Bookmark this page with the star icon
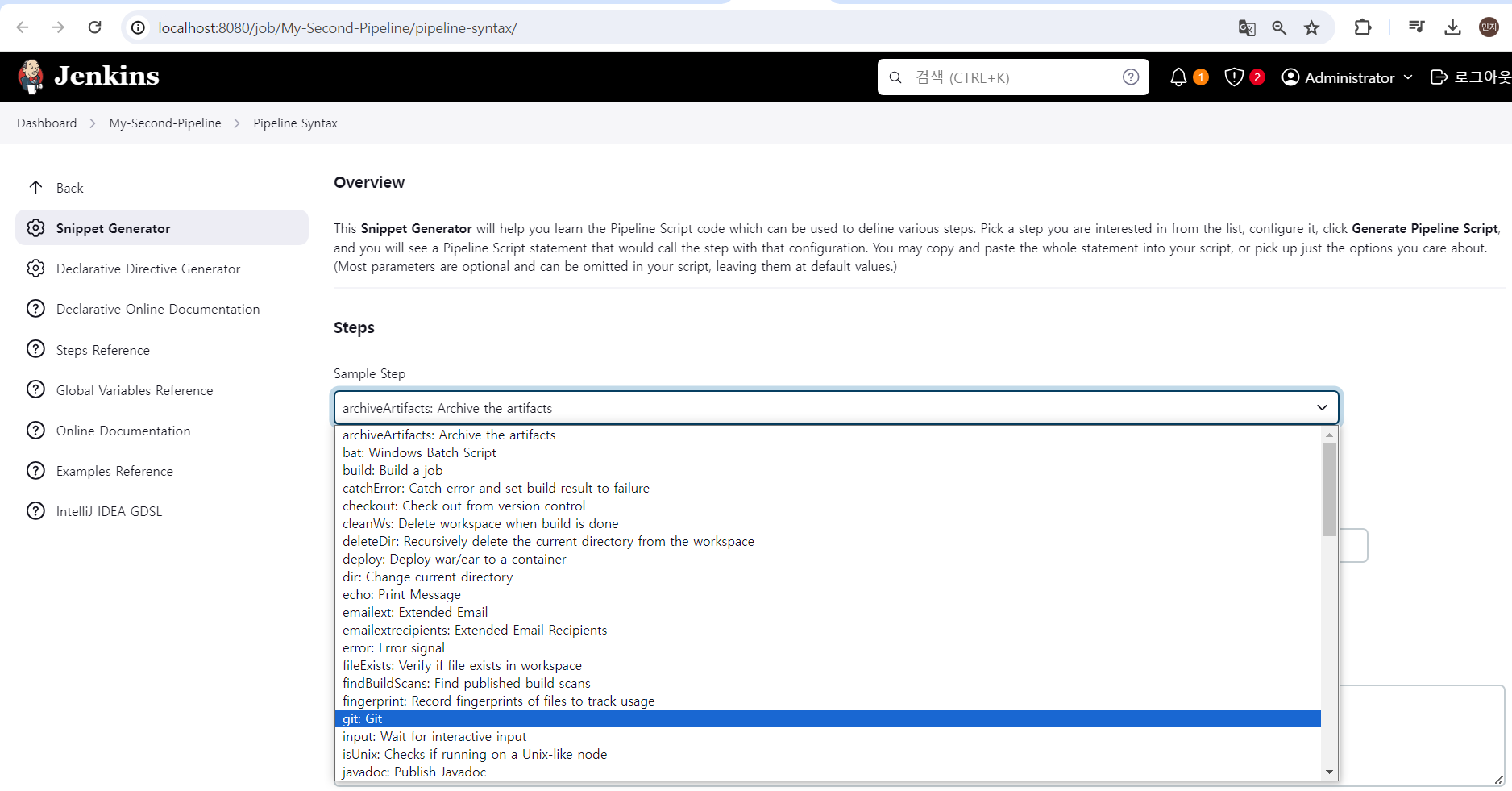Screen dimensions: 1512x791 [x=1312, y=27]
